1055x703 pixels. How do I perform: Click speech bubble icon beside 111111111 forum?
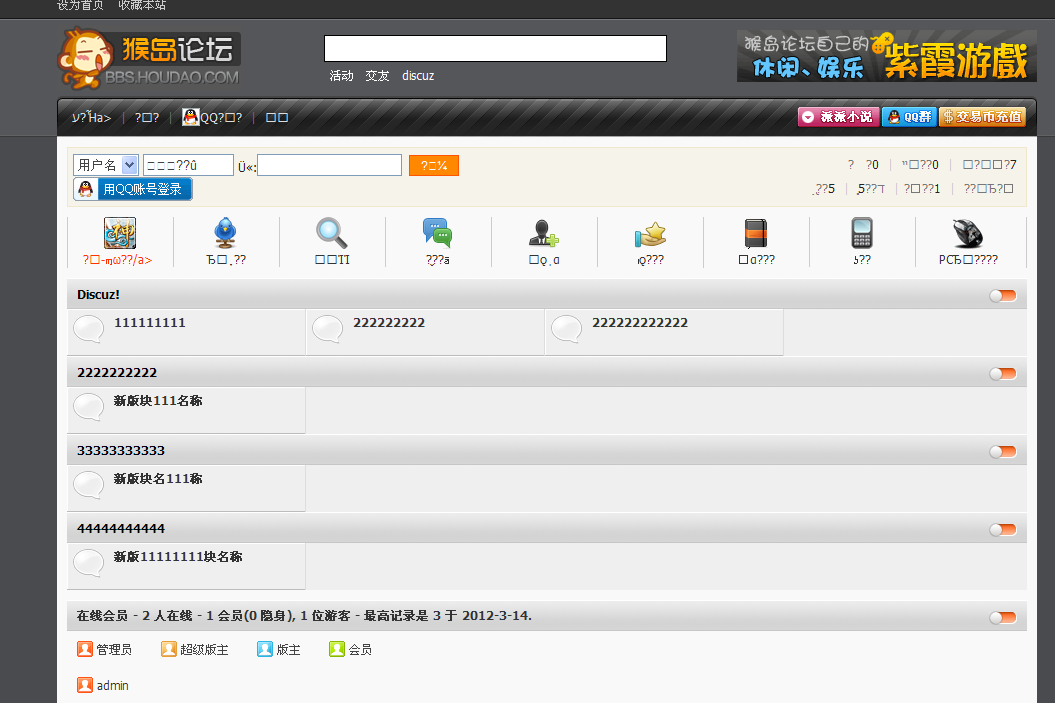tap(88, 330)
